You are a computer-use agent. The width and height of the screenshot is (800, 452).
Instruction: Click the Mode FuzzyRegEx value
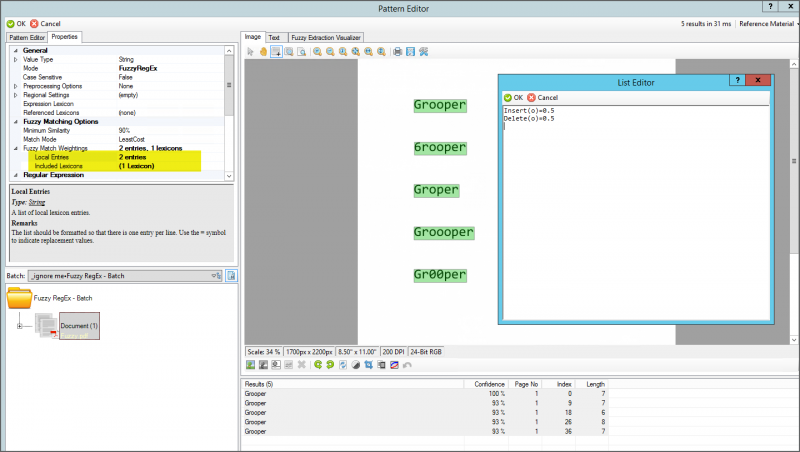(x=138, y=68)
